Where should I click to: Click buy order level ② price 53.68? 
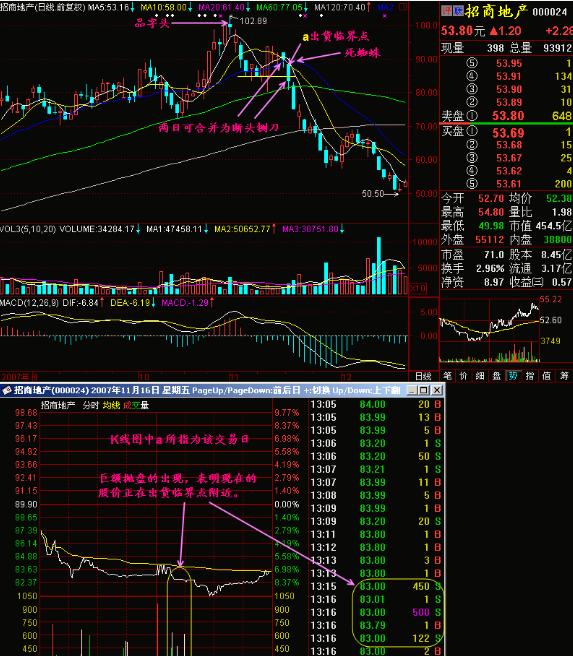(x=509, y=145)
